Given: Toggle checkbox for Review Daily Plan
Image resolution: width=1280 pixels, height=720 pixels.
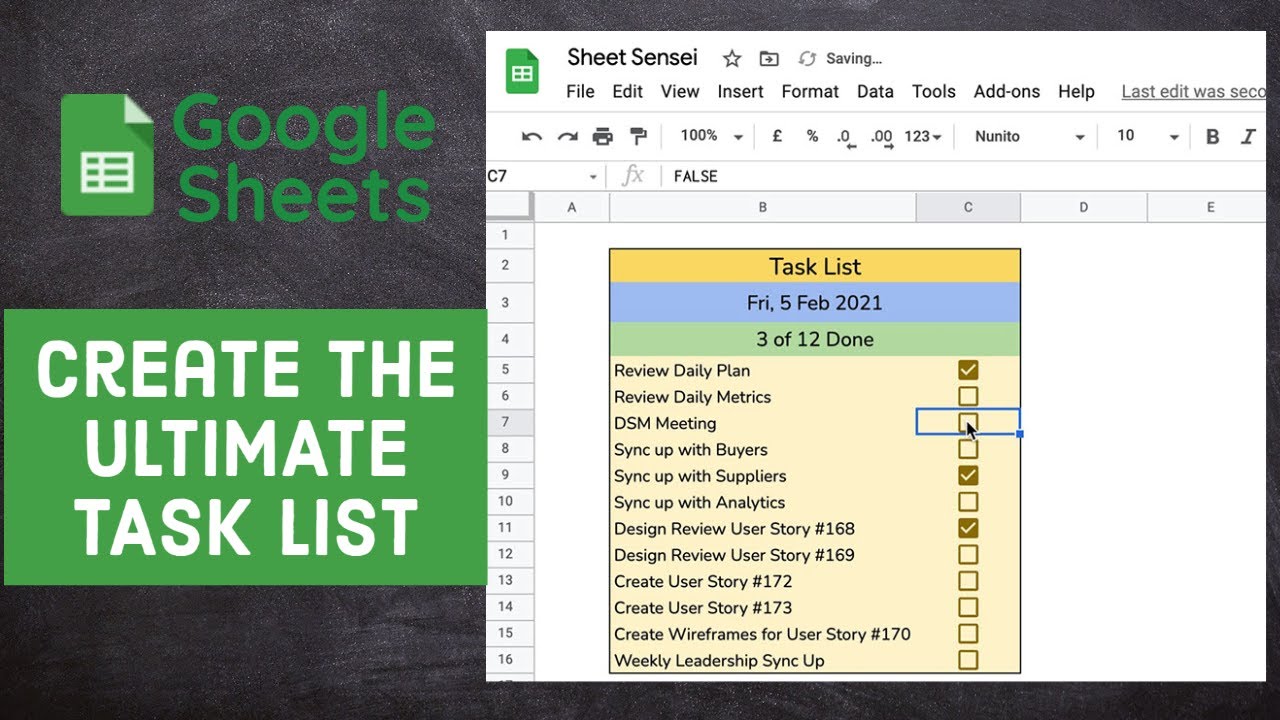Looking at the screenshot, I should [968, 370].
